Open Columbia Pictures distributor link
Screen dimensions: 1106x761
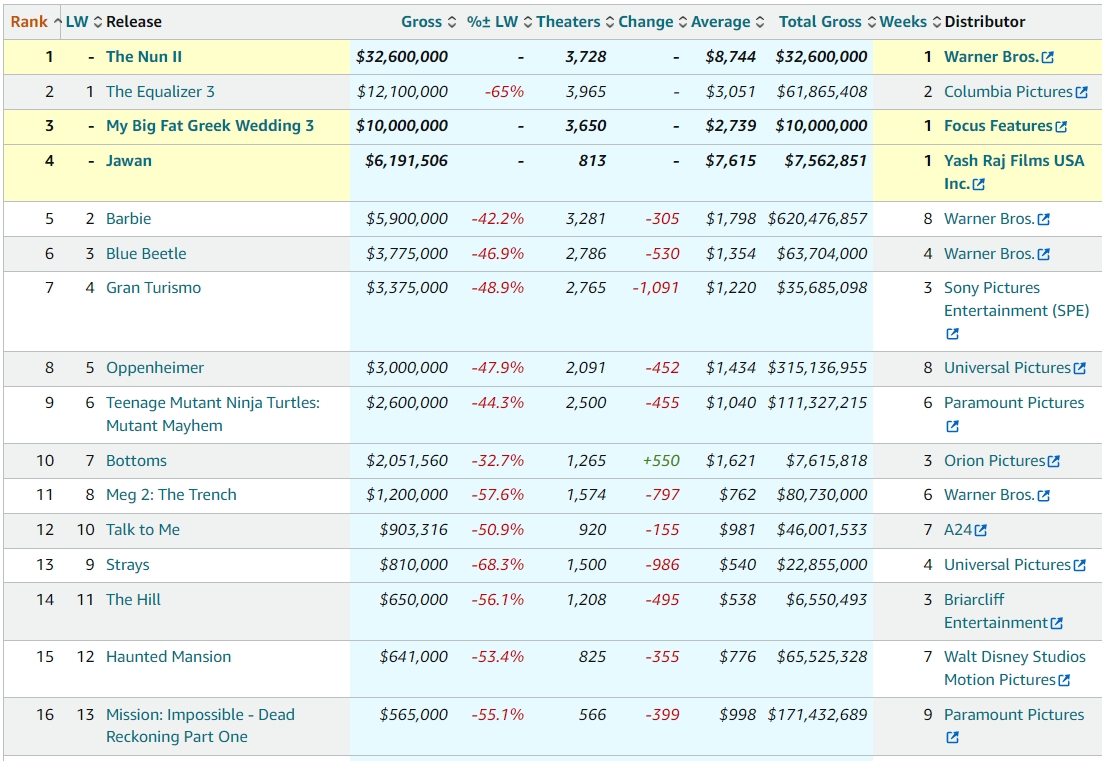click(x=1008, y=92)
